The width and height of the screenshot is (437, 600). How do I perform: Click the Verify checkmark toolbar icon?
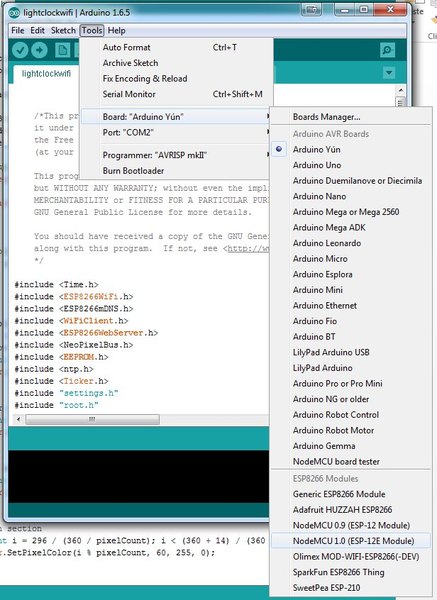click(x=20, y=50)
